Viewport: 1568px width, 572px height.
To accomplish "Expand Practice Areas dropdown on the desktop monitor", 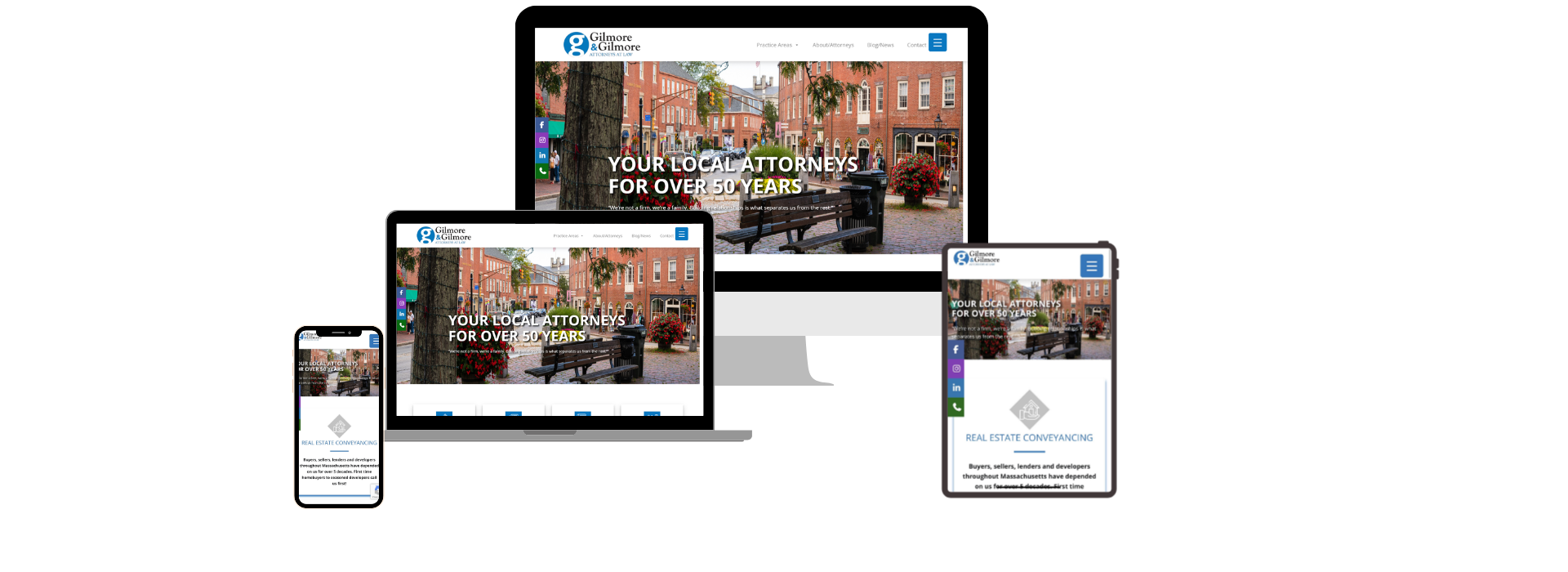I will point(777,45).
